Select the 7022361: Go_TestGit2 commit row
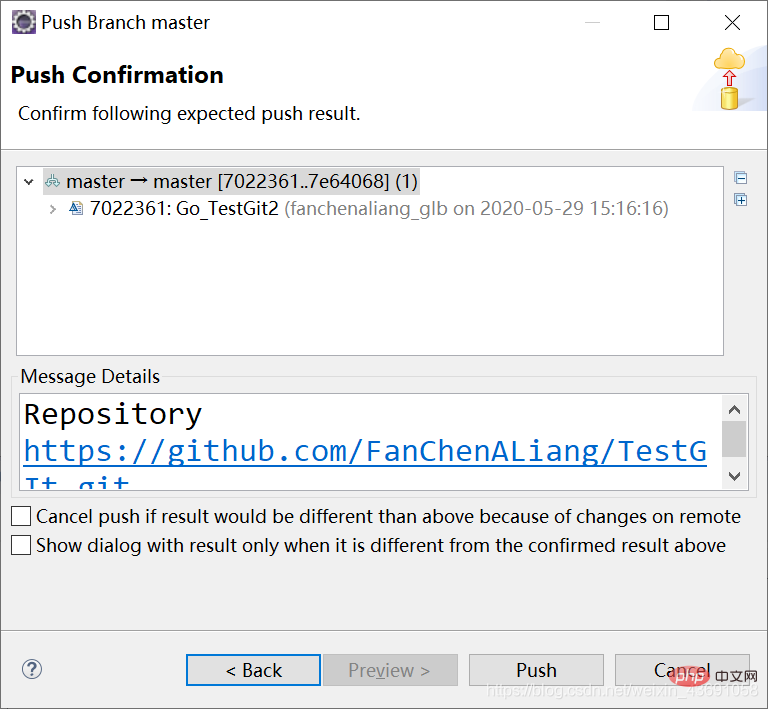The image size is (768, 709). click(x=379, y=209)
